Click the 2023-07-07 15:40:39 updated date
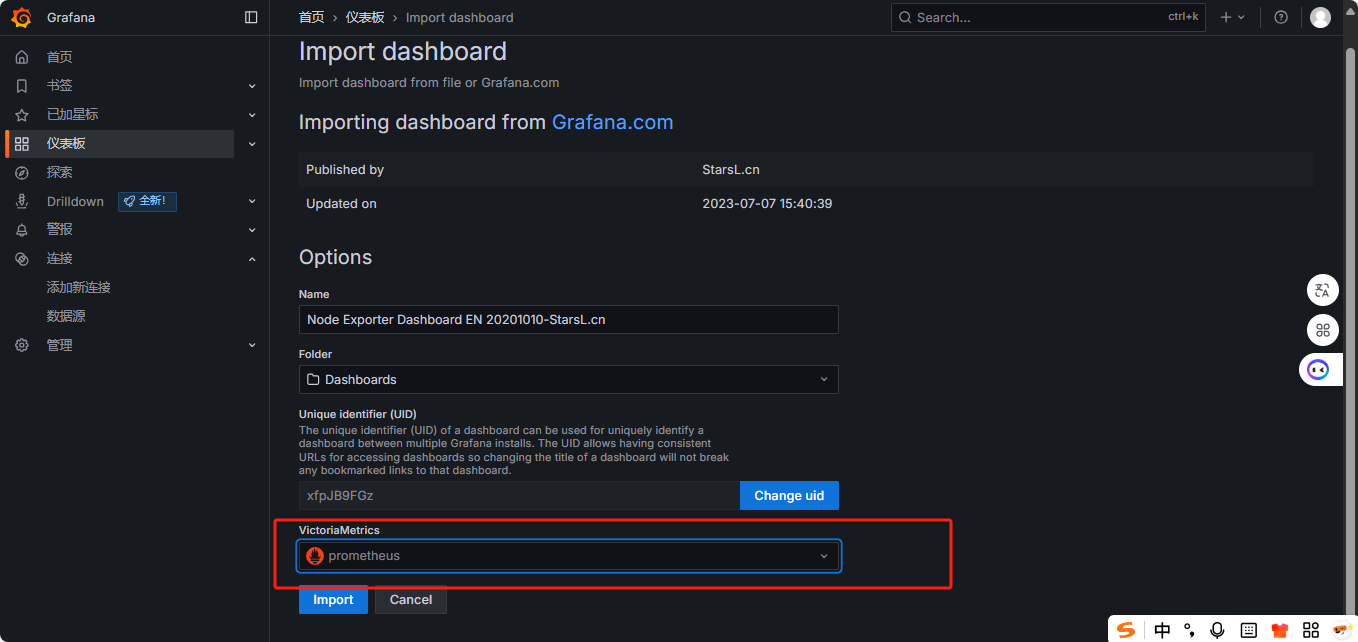This screenshot has height=642, width=1358. tap(767, 204)
